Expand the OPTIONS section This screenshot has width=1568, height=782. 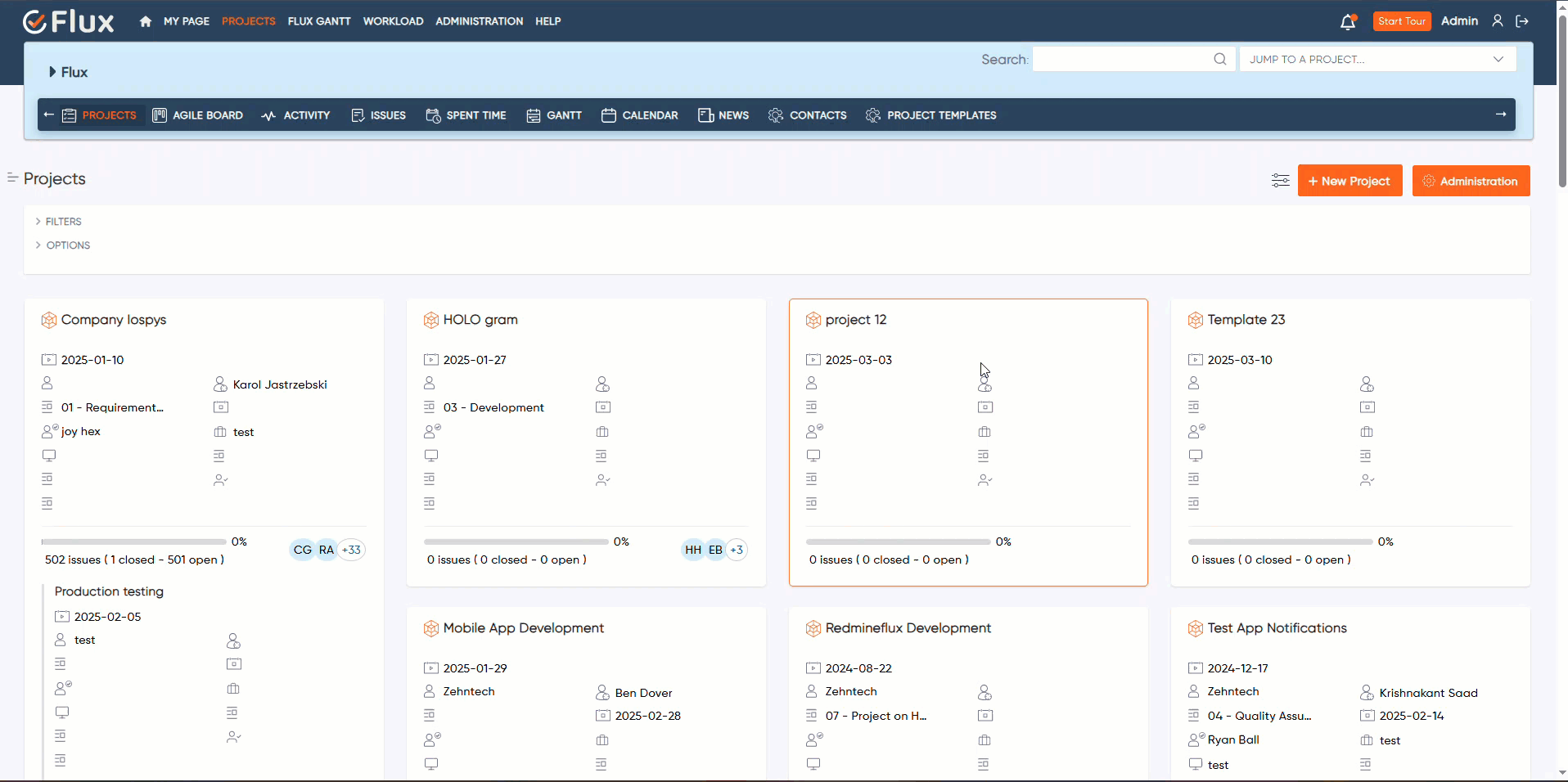(x=63, y=245)
